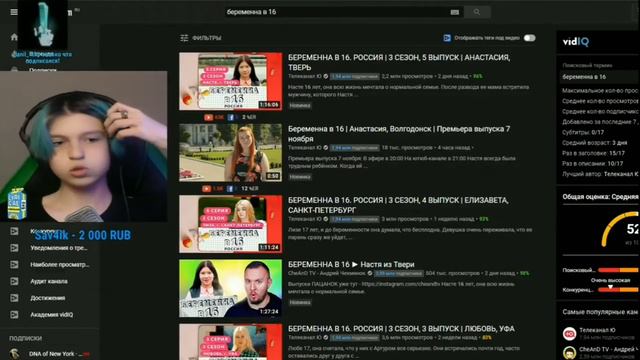This screenshot has height=360, width=640.
Task: Open the hamburger guide menu
Action: 13,12
